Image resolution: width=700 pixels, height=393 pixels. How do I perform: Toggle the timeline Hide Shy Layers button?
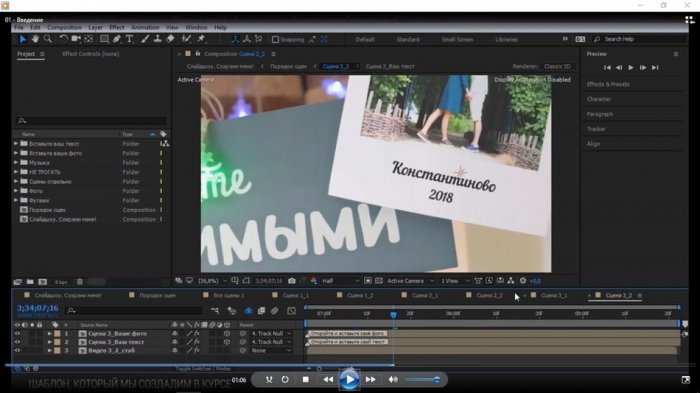[248, 310]
